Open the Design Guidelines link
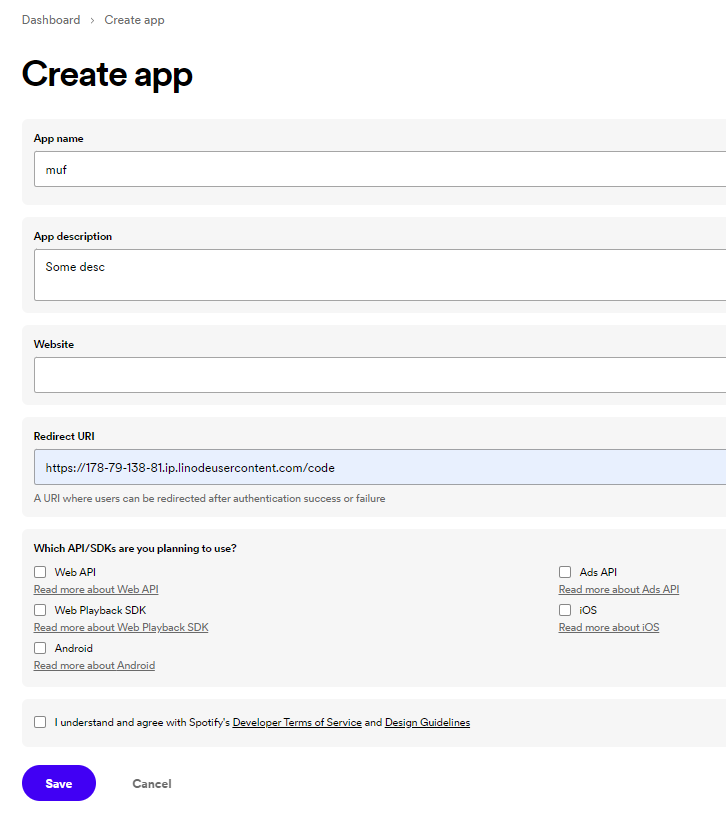 [x=427, y=722]
